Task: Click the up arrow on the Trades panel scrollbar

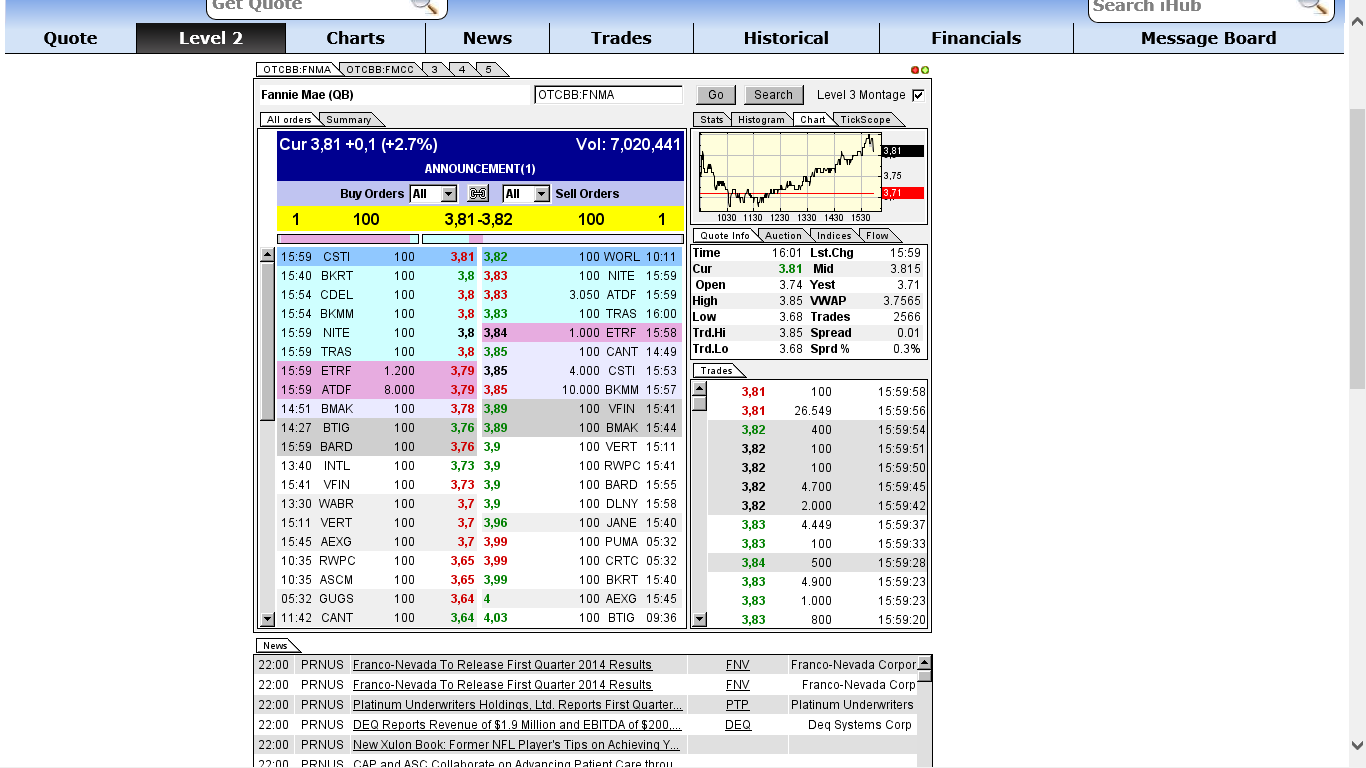Action: click(698, 390)
